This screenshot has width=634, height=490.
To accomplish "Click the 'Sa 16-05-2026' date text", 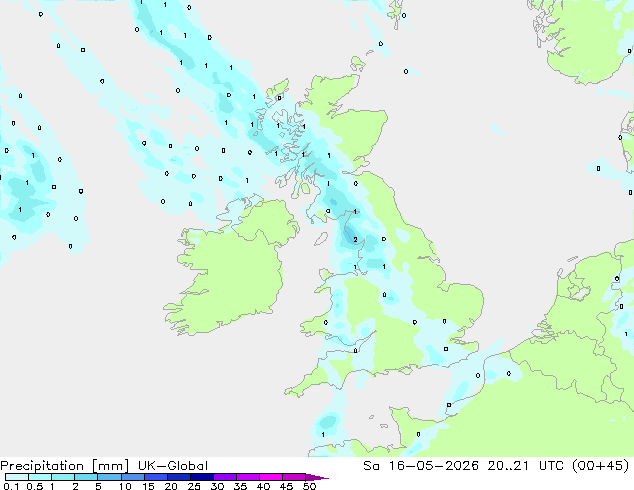I will [421, 466].
